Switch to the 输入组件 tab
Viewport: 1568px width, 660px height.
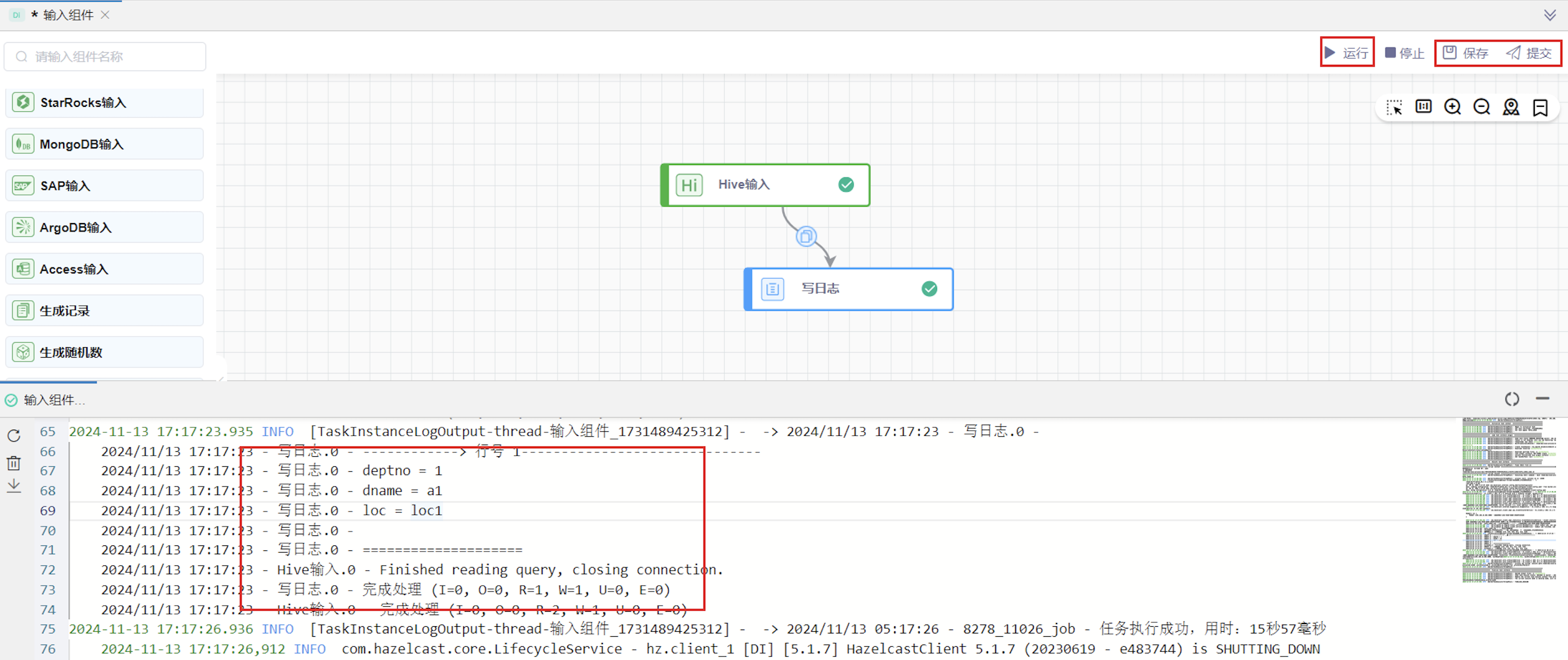point(67,14)
